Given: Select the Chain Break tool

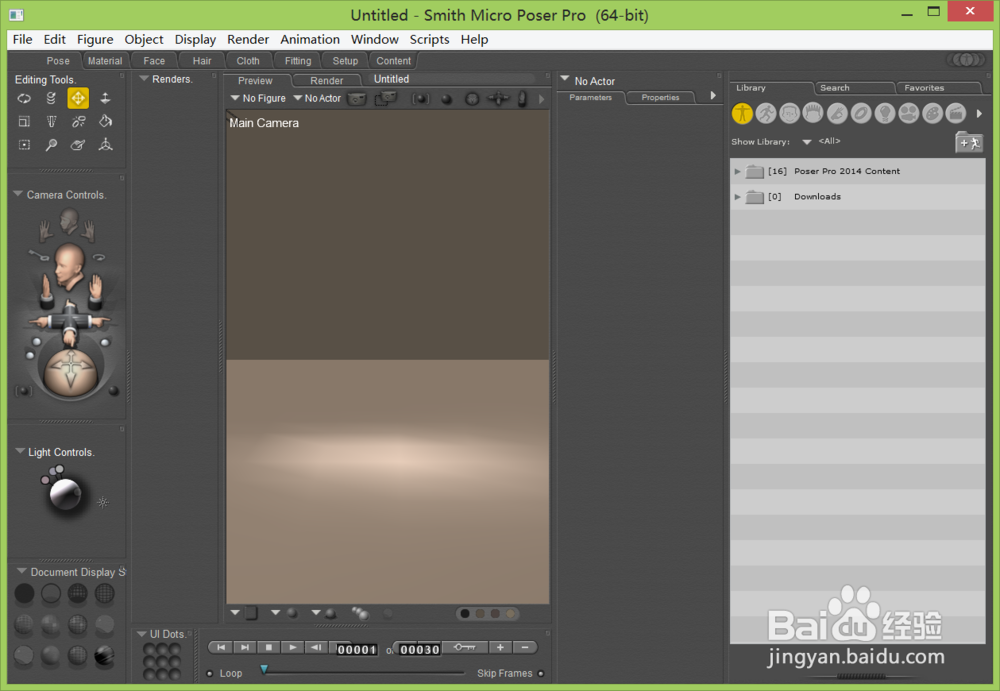Looking at the screenshot, I should tap(78, 121).
